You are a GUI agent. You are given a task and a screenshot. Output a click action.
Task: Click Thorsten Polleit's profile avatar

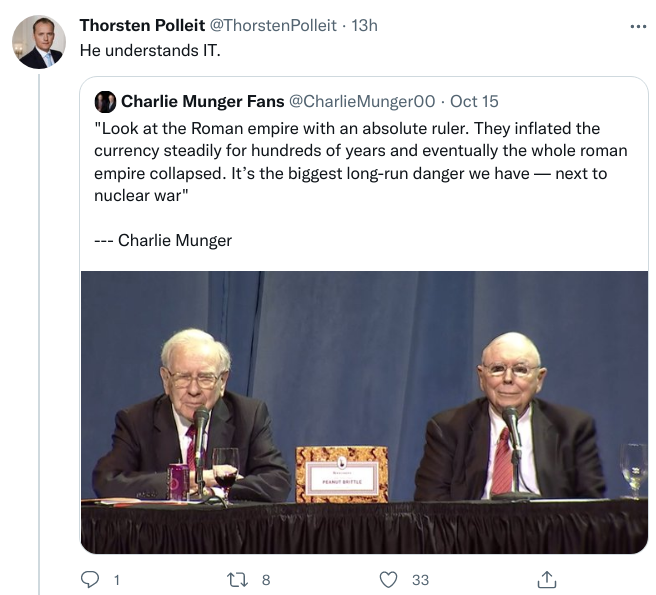pyautogui.click(x=39, y=42)
